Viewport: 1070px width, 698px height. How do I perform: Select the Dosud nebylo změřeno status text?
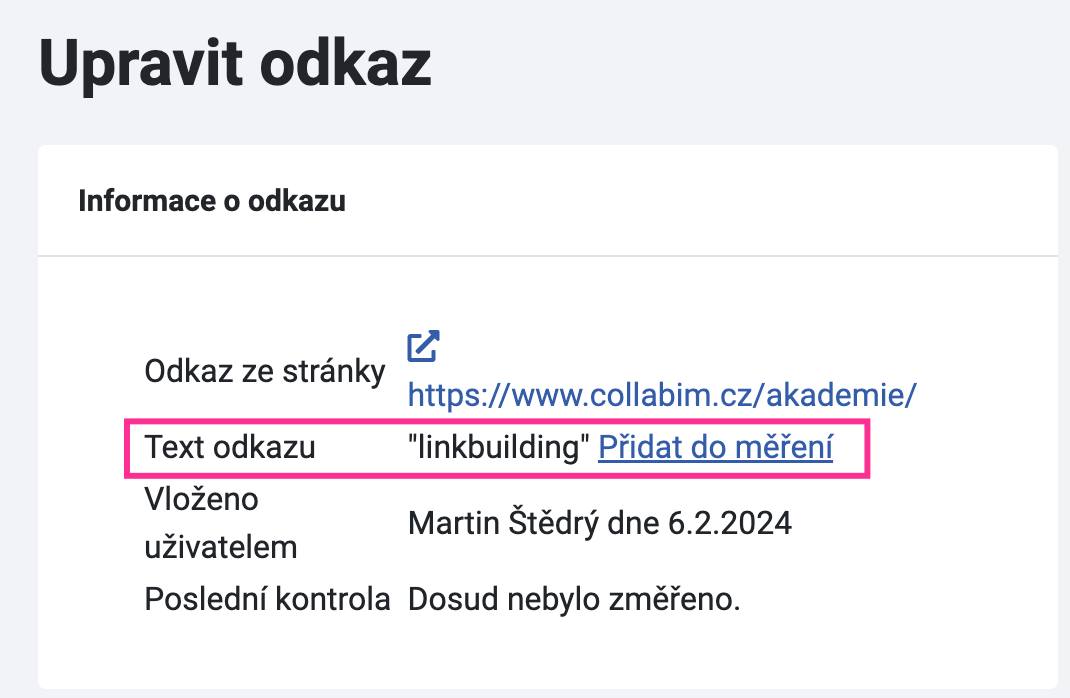[x=574, y=600]
